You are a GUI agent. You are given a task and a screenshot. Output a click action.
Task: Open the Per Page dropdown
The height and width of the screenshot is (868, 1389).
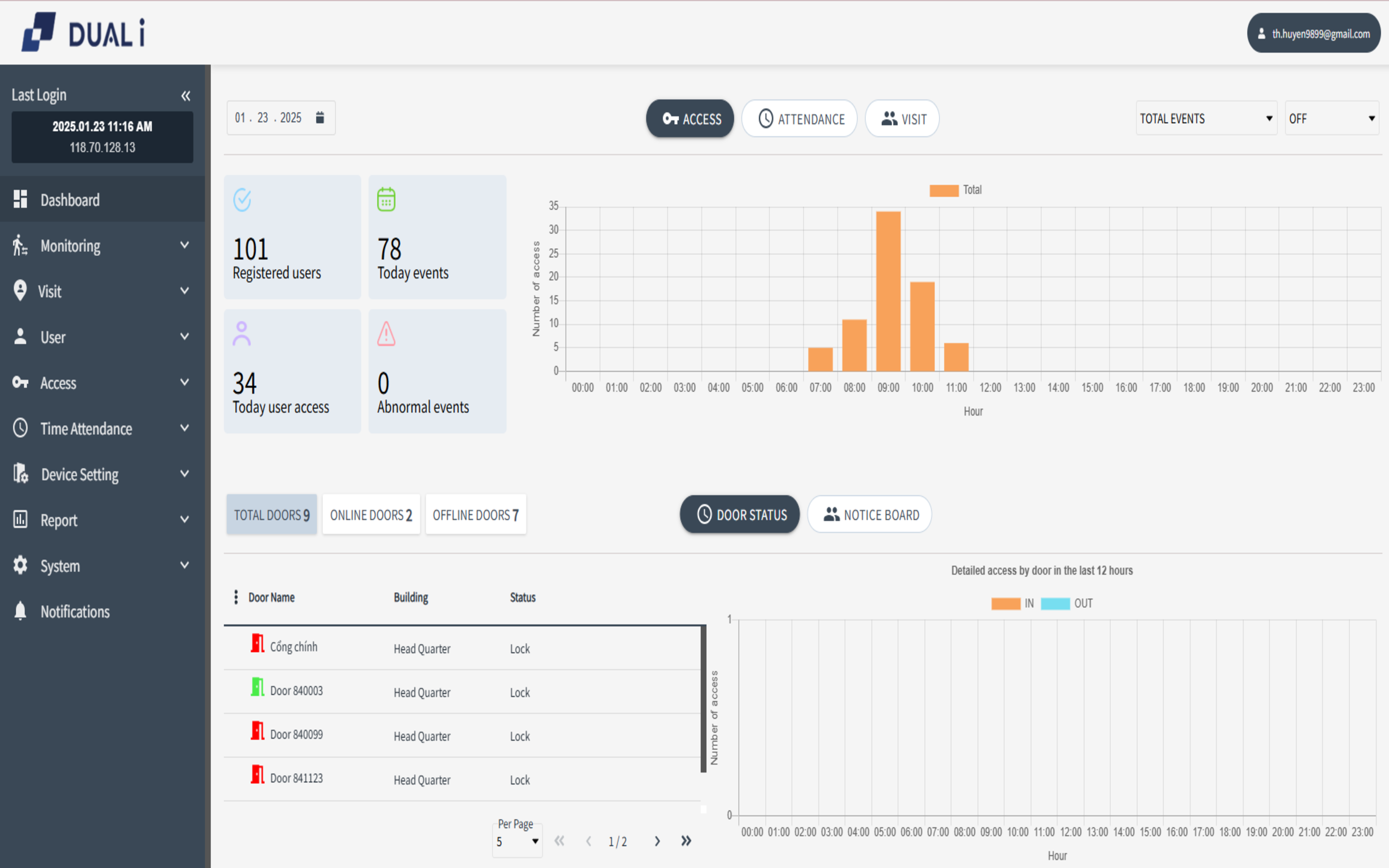click(x=517, y=841)
